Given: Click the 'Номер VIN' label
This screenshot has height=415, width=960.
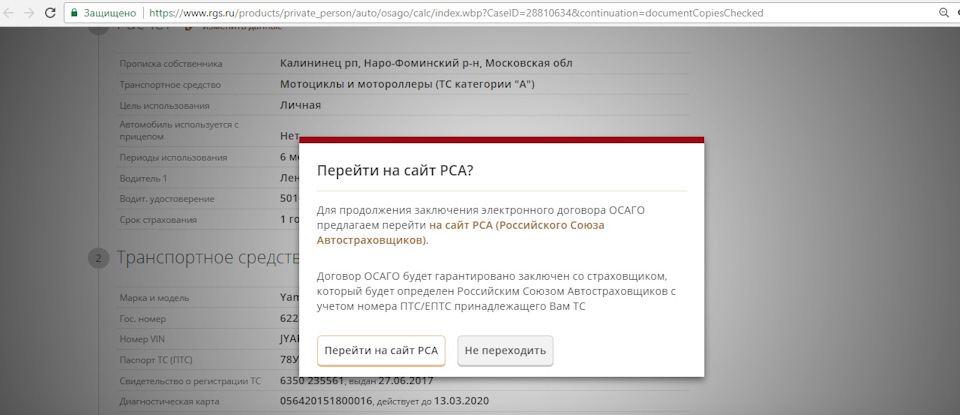Looking at the screenshot, I should pos(142,340).
